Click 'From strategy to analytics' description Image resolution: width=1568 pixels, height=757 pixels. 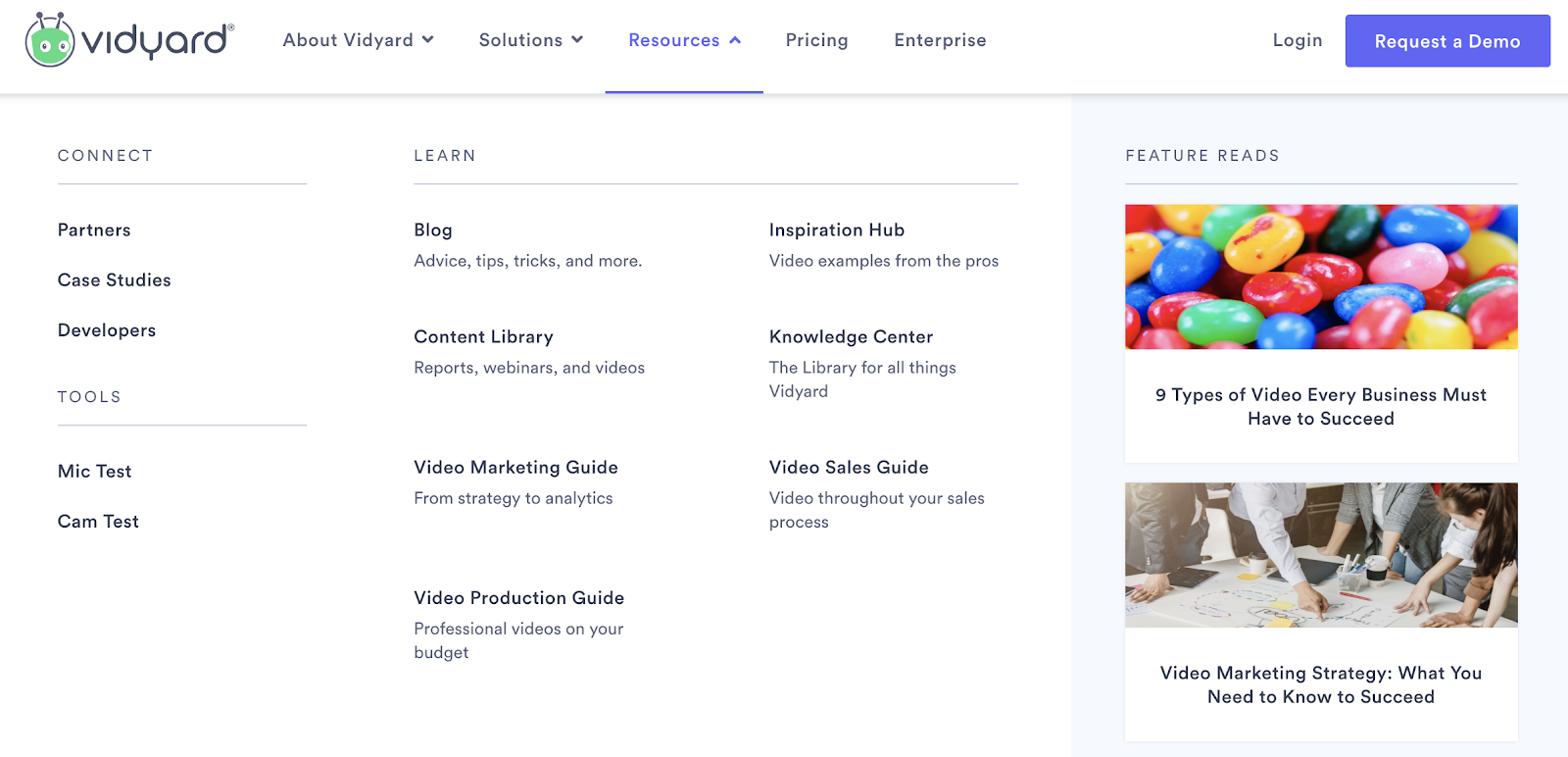pyautogui.click(x=513, y=498)
